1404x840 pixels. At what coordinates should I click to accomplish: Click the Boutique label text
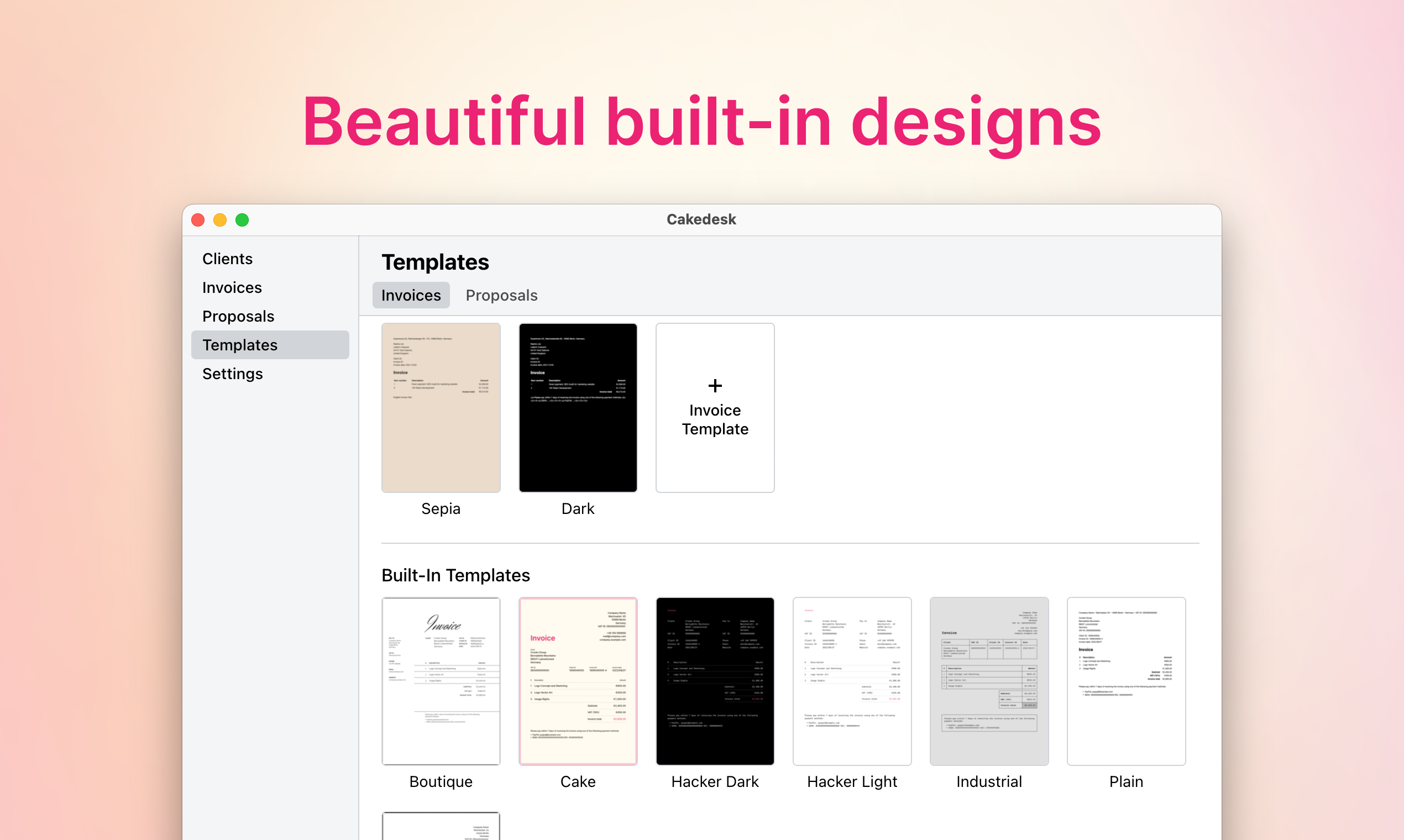point(441,782)
